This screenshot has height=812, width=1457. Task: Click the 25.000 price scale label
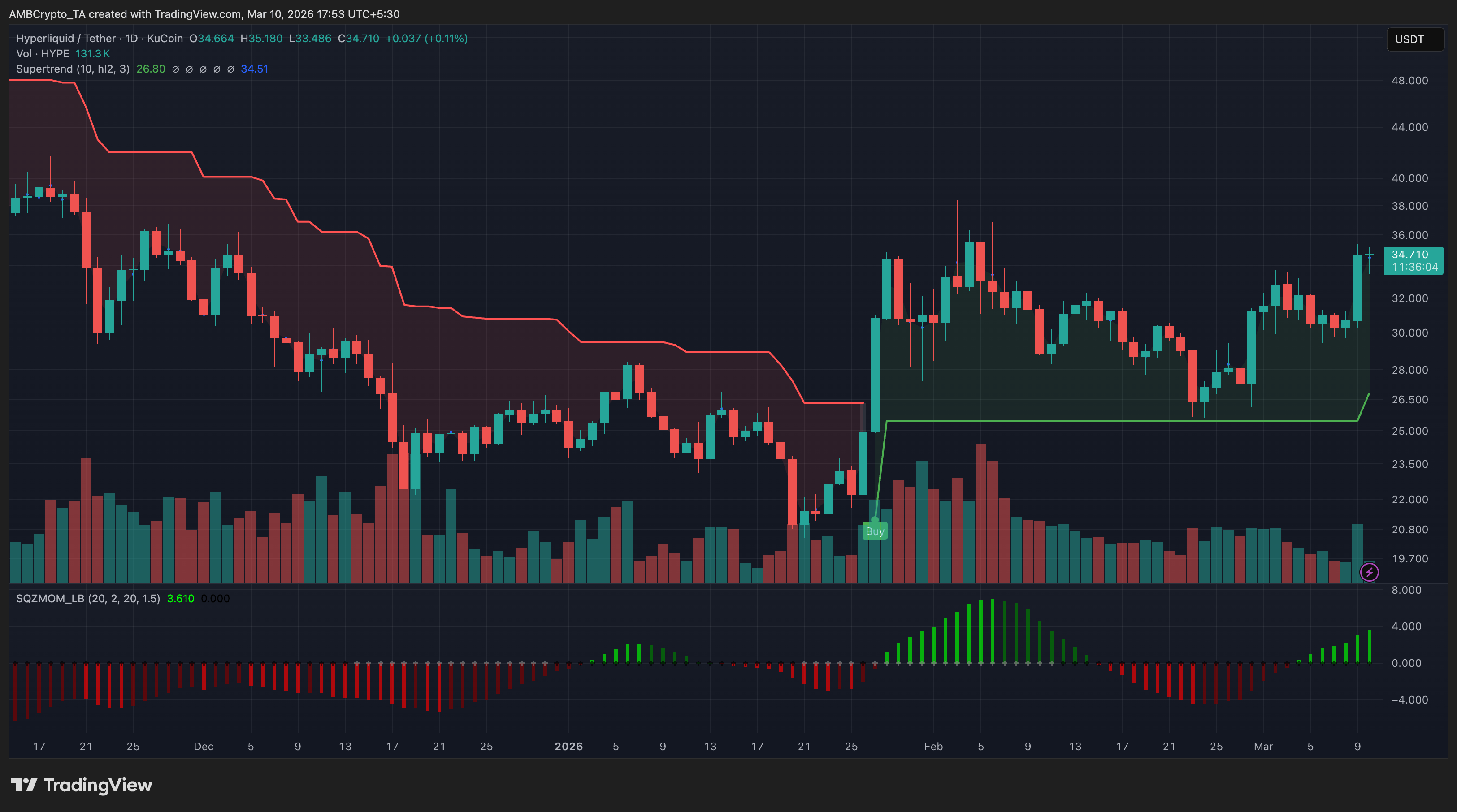coord(1409,431)
